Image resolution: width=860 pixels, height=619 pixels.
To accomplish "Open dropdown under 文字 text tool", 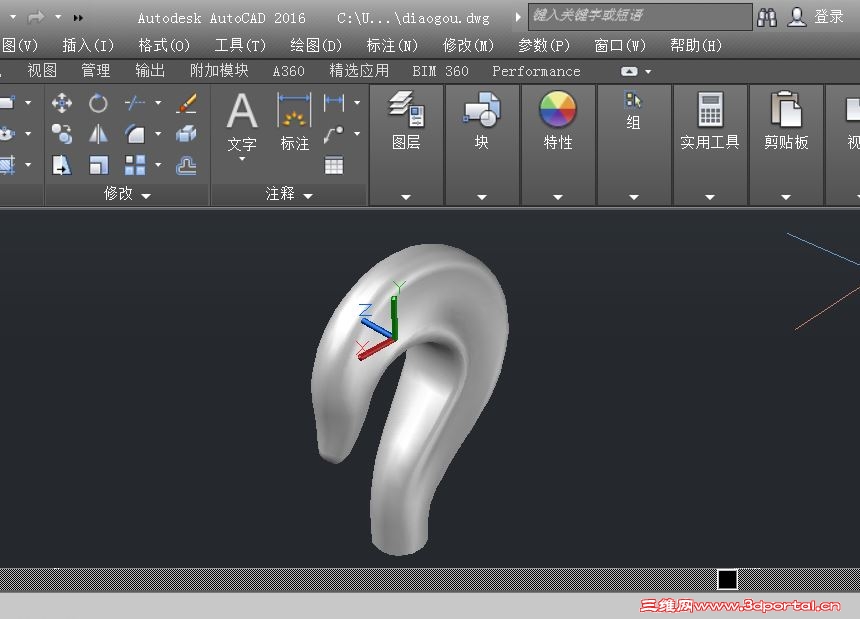I will [x=242, y=160].
